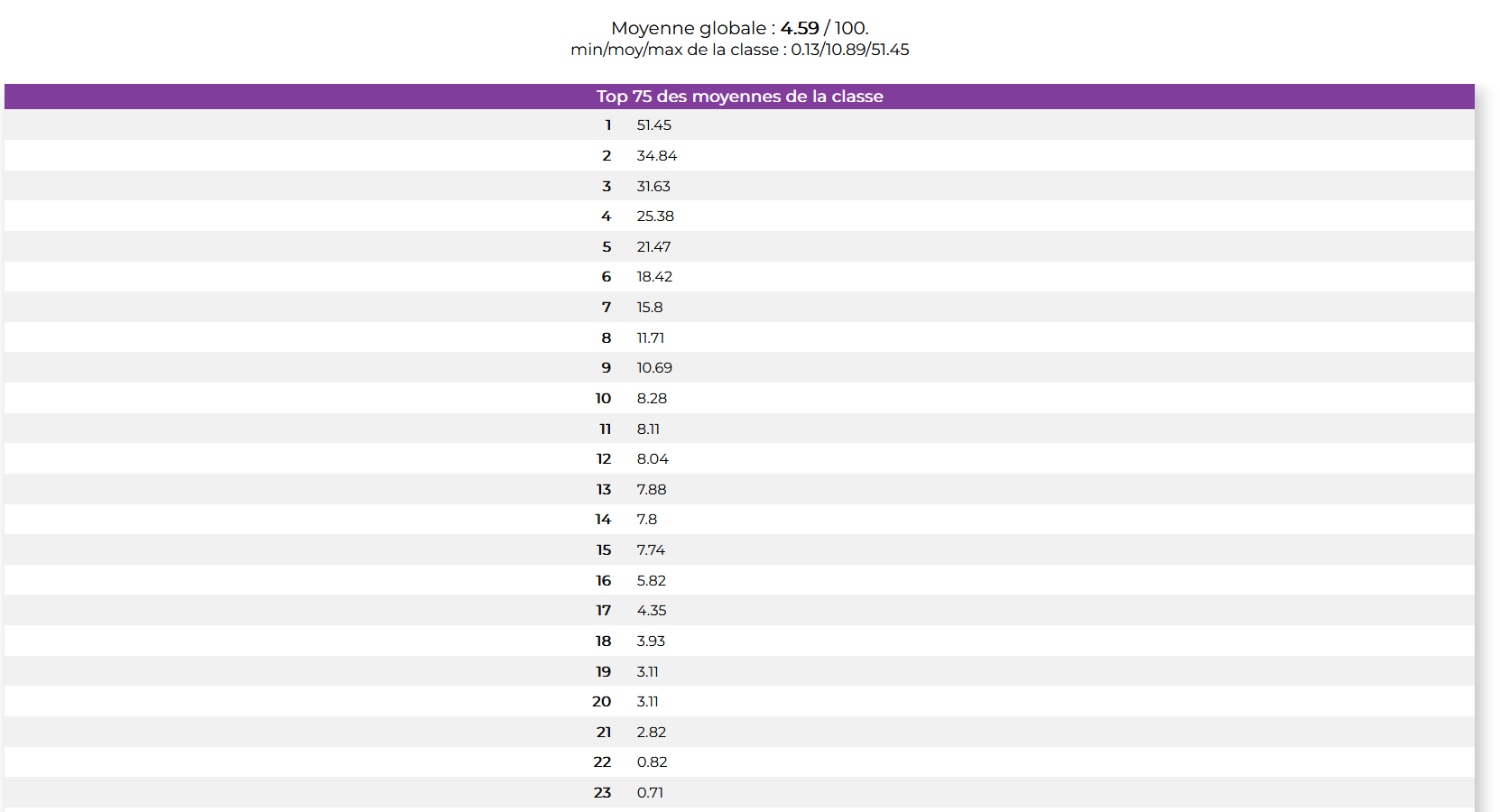Select the 2.82 score in row 21
The image size is (1500, 812).
click(651, 733)
